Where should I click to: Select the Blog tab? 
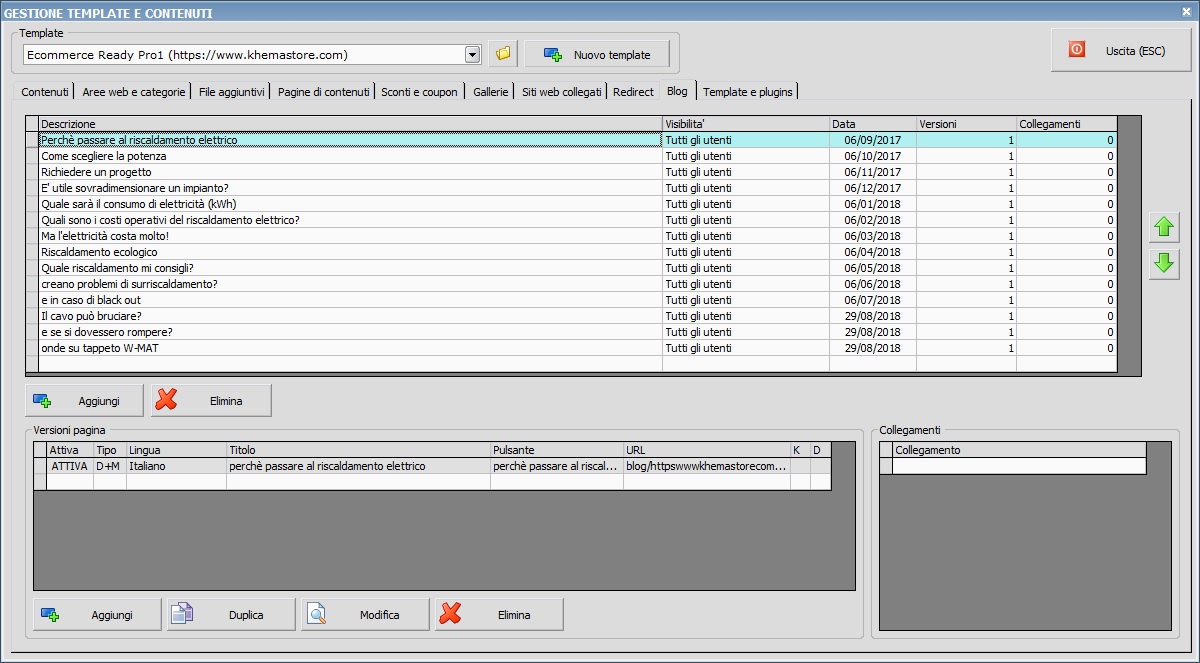[x=677, y=90]
